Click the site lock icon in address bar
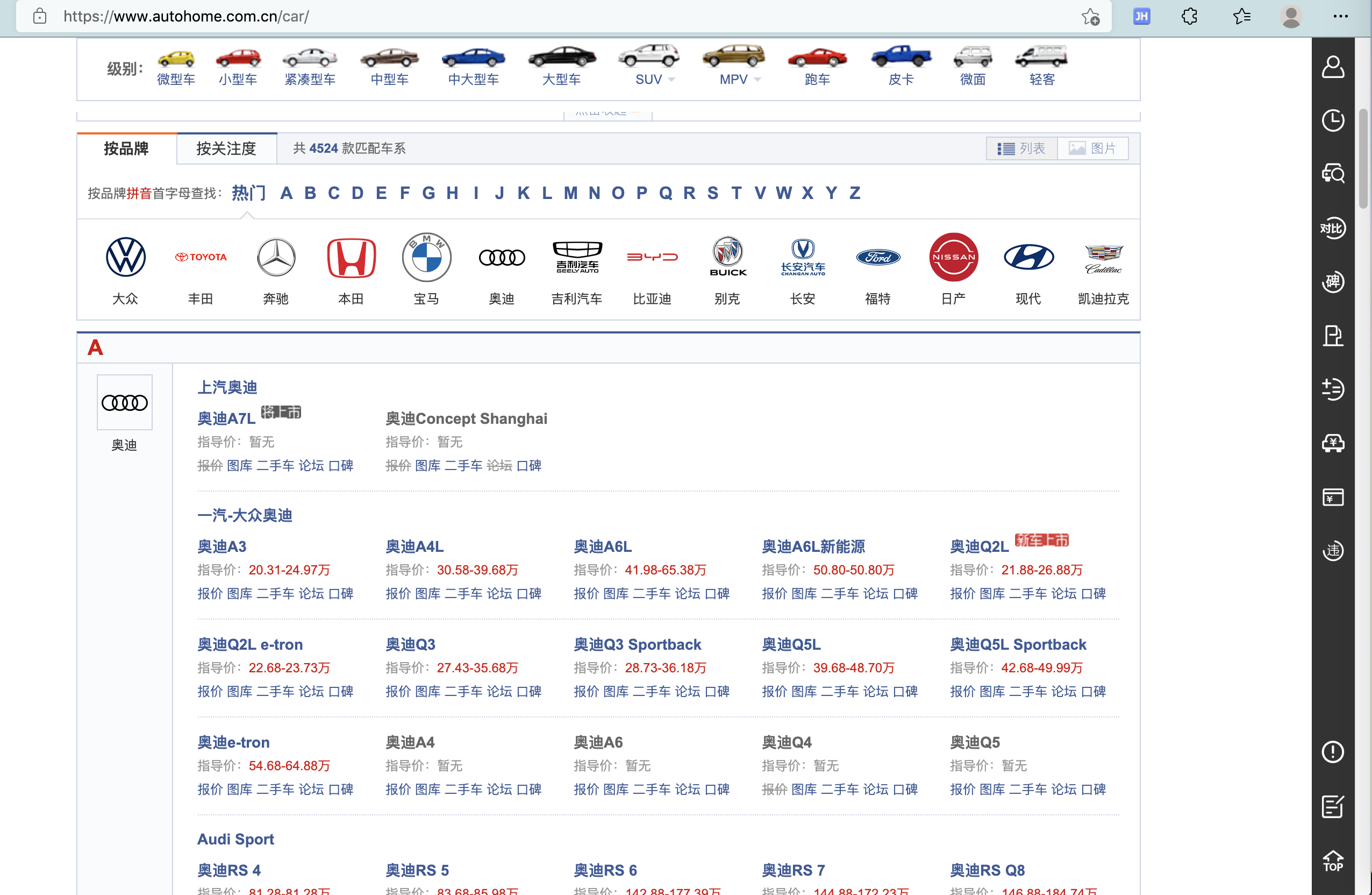1372x895 pixels. 40,16
